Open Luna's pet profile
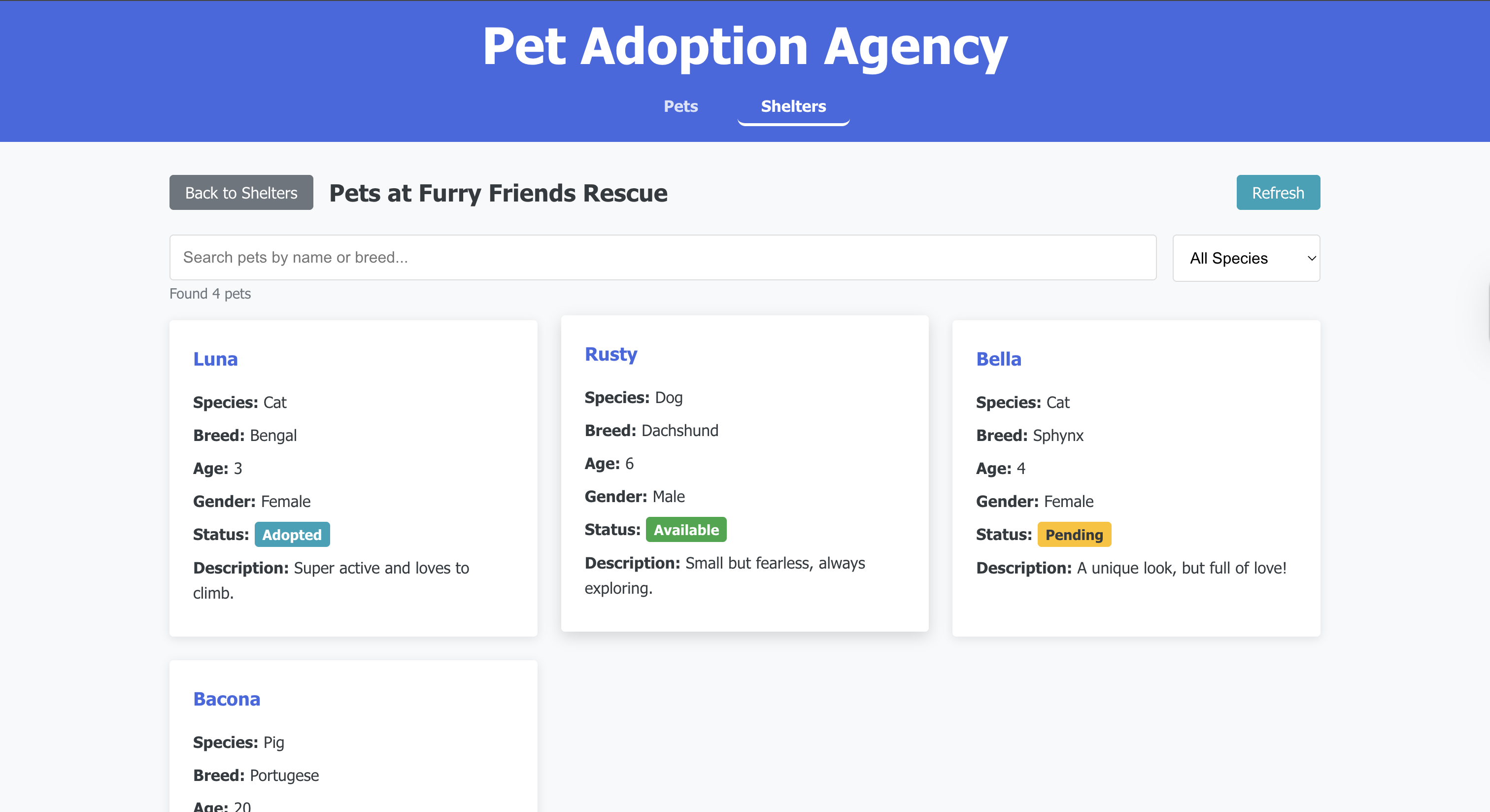Screen dimensions: 1490x812 (x=215, y=359)
